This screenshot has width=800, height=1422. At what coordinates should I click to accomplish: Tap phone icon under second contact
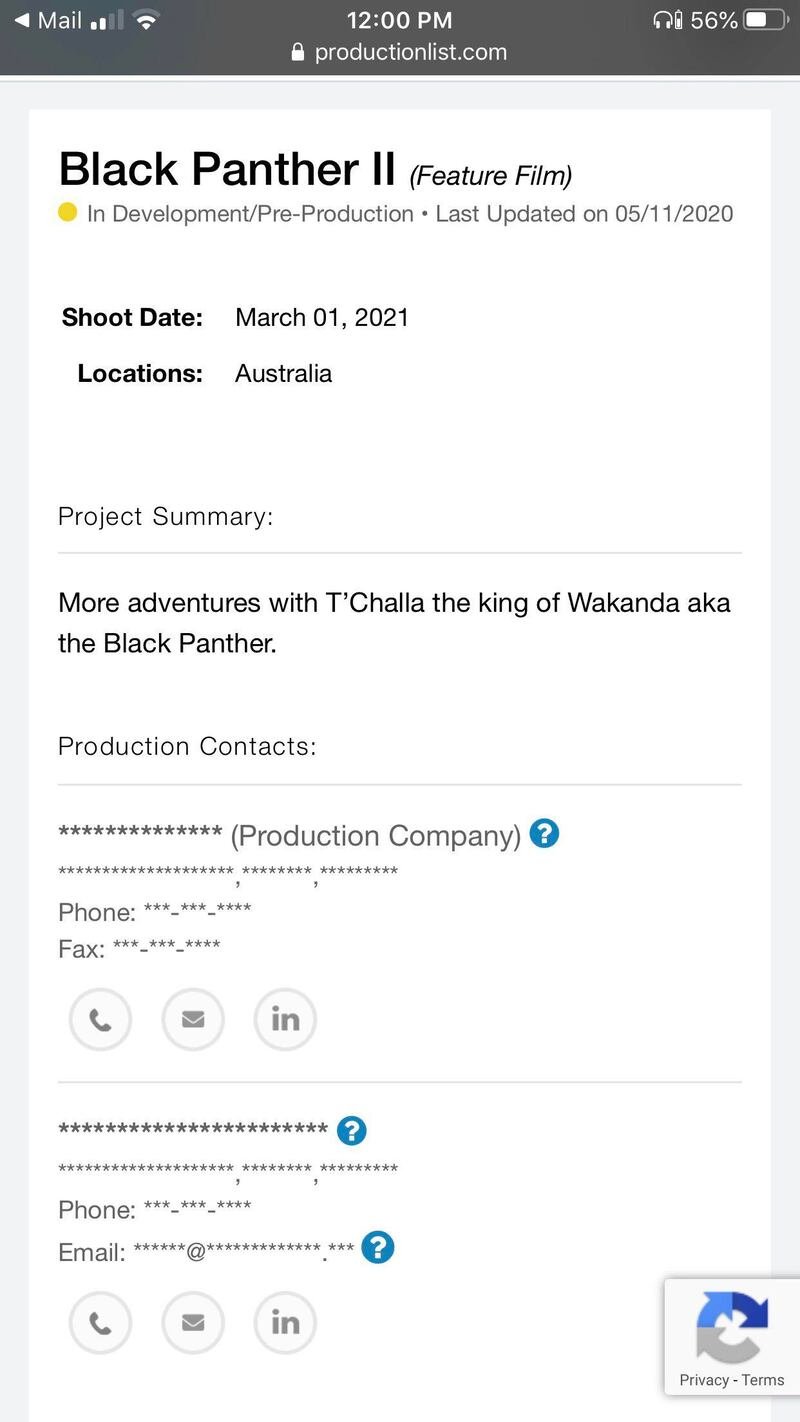(x=100, y=1323)
